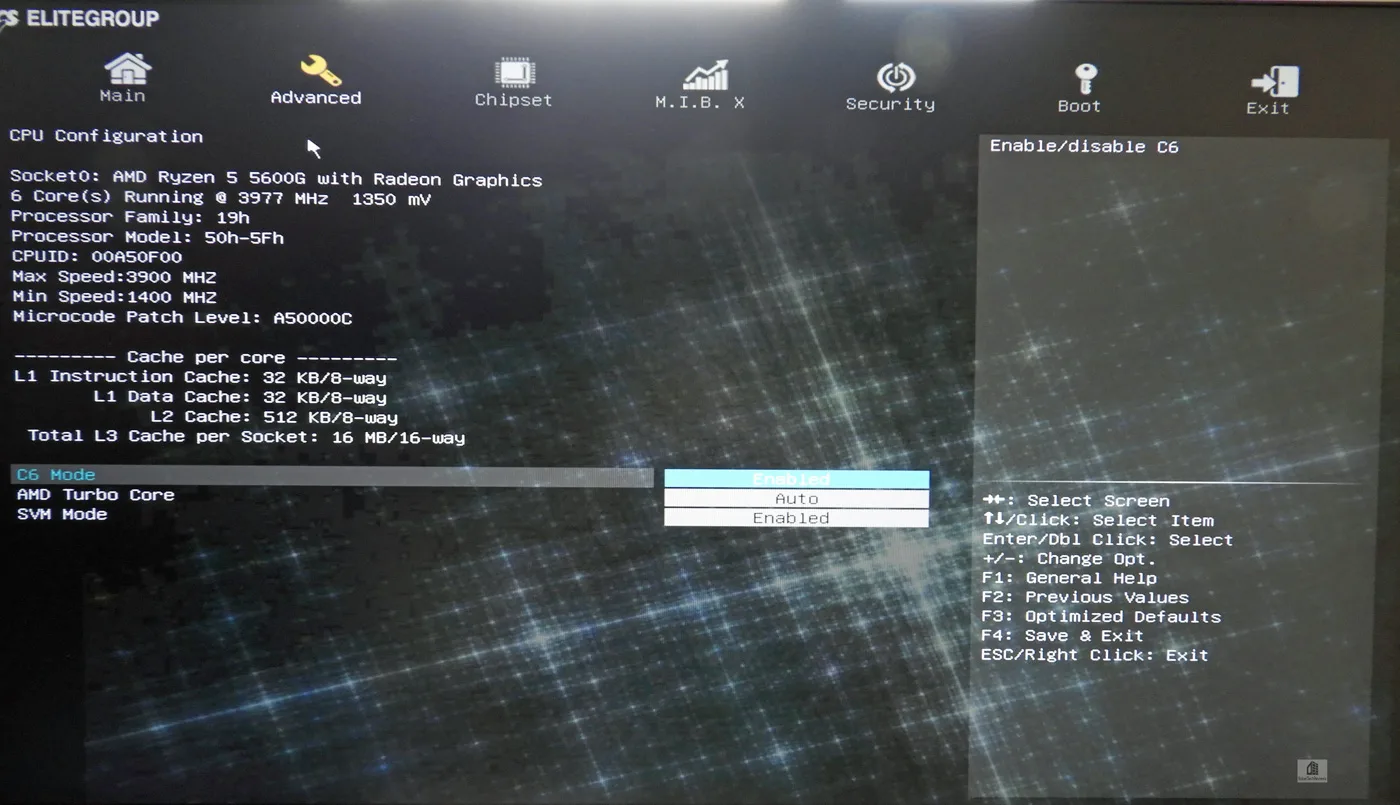This screenshot has width=1400, height=805.
Task: Select the AMD Turbo Core setting
Action: pos(96,495)
